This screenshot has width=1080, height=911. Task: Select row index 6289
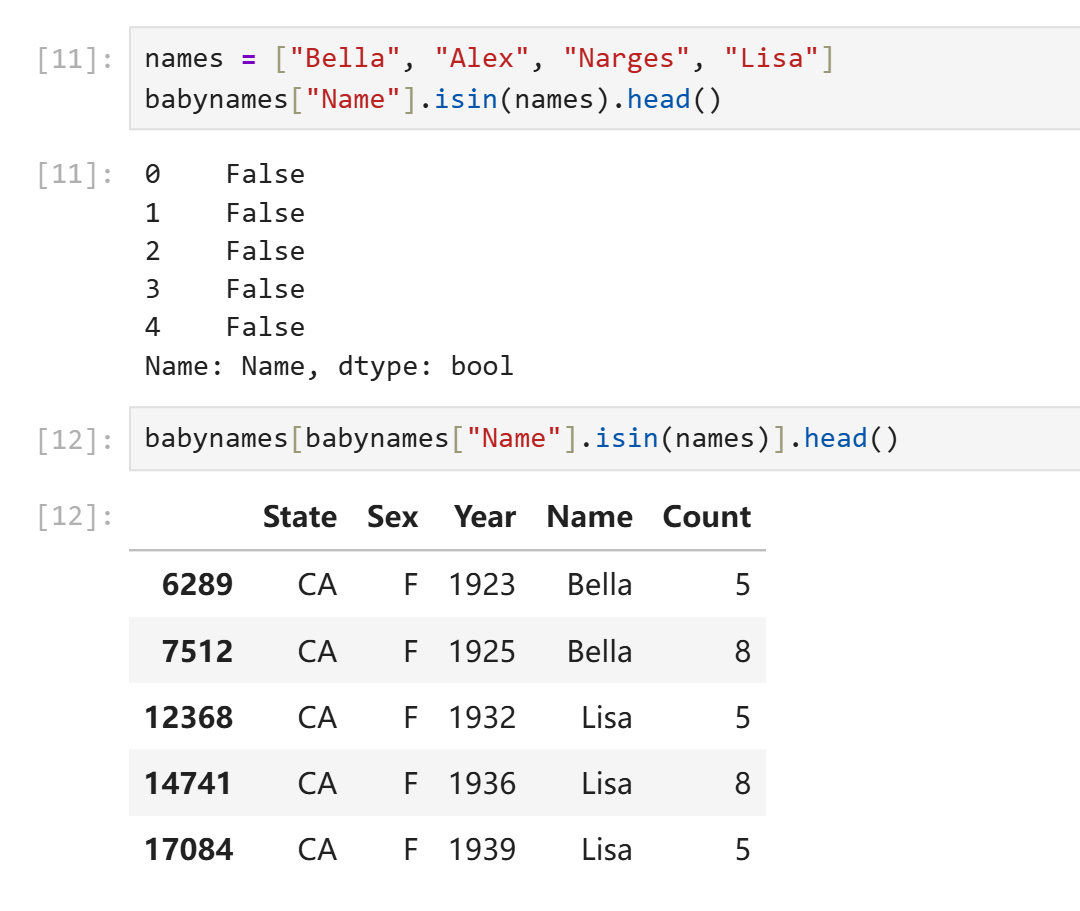tap(197, 585)
